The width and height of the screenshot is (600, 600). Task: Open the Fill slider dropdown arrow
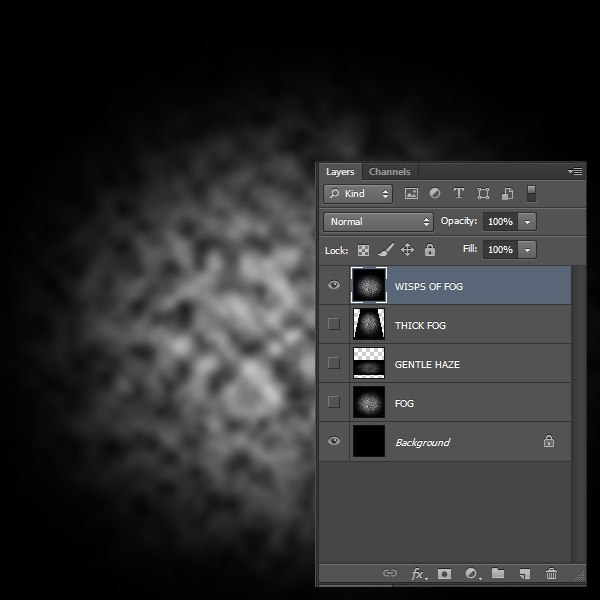527,250
